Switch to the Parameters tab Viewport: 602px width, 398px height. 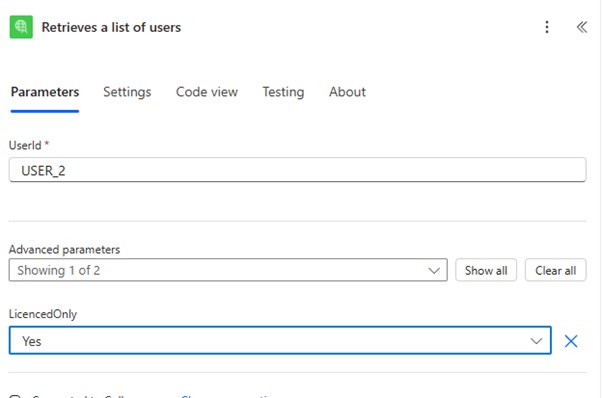[x=45, y=92]
